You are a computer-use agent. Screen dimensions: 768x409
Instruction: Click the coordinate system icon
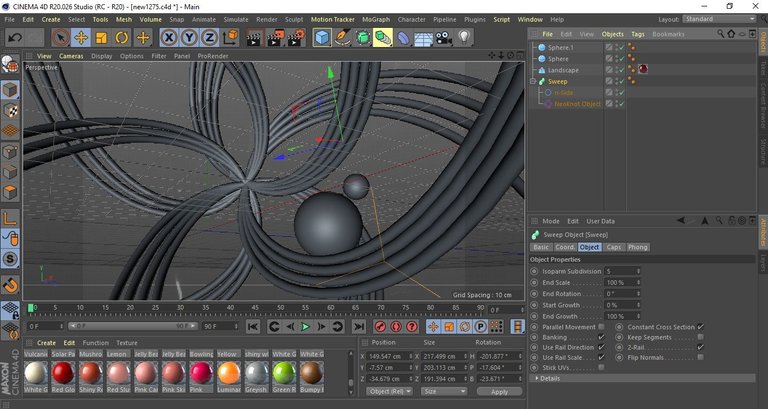tap(230, 38)
